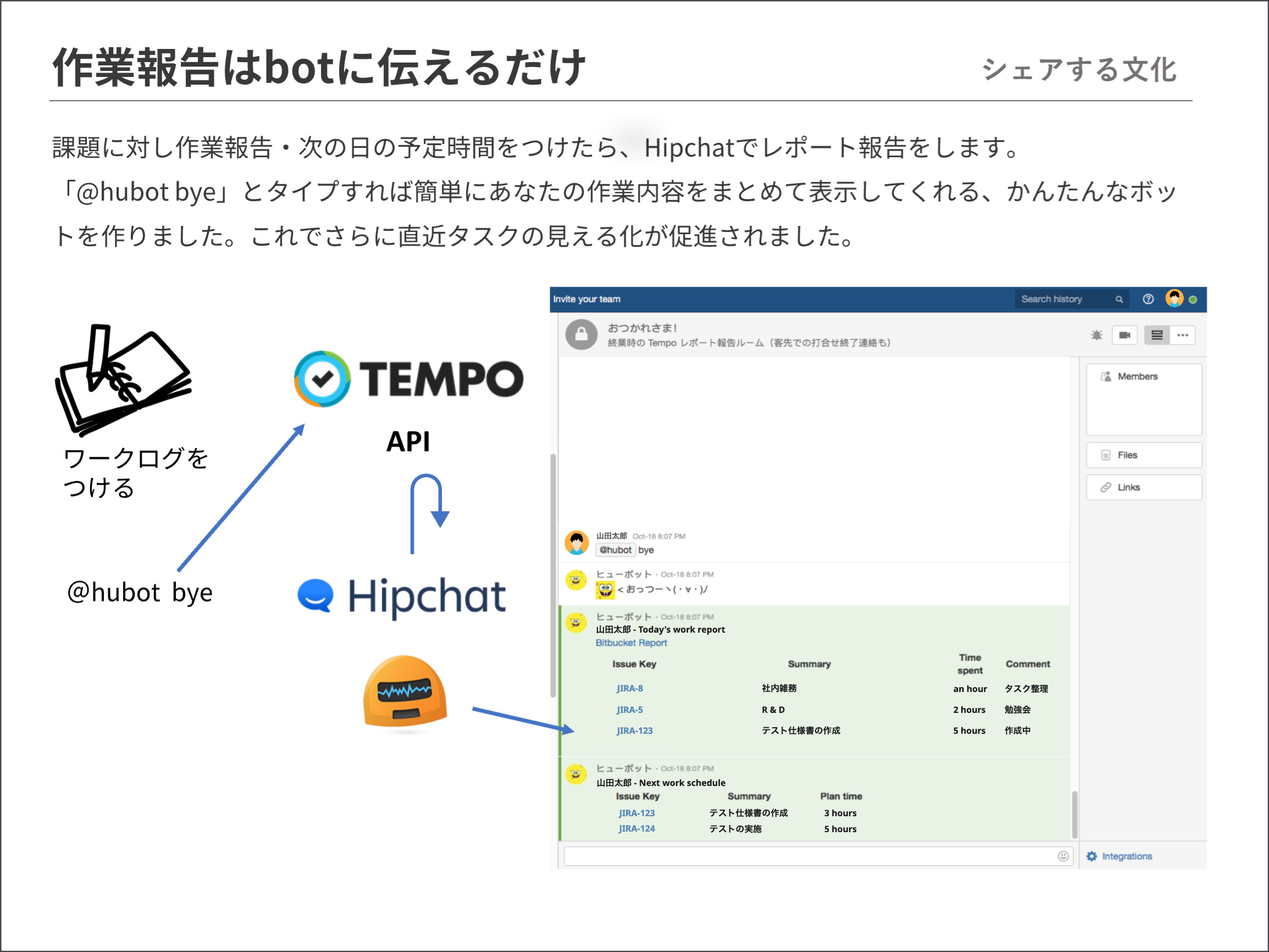Image resolution: width=1269 pixels, height=952 pixels.
Task: Toggle the room notifications icon
Action: 1096,335
